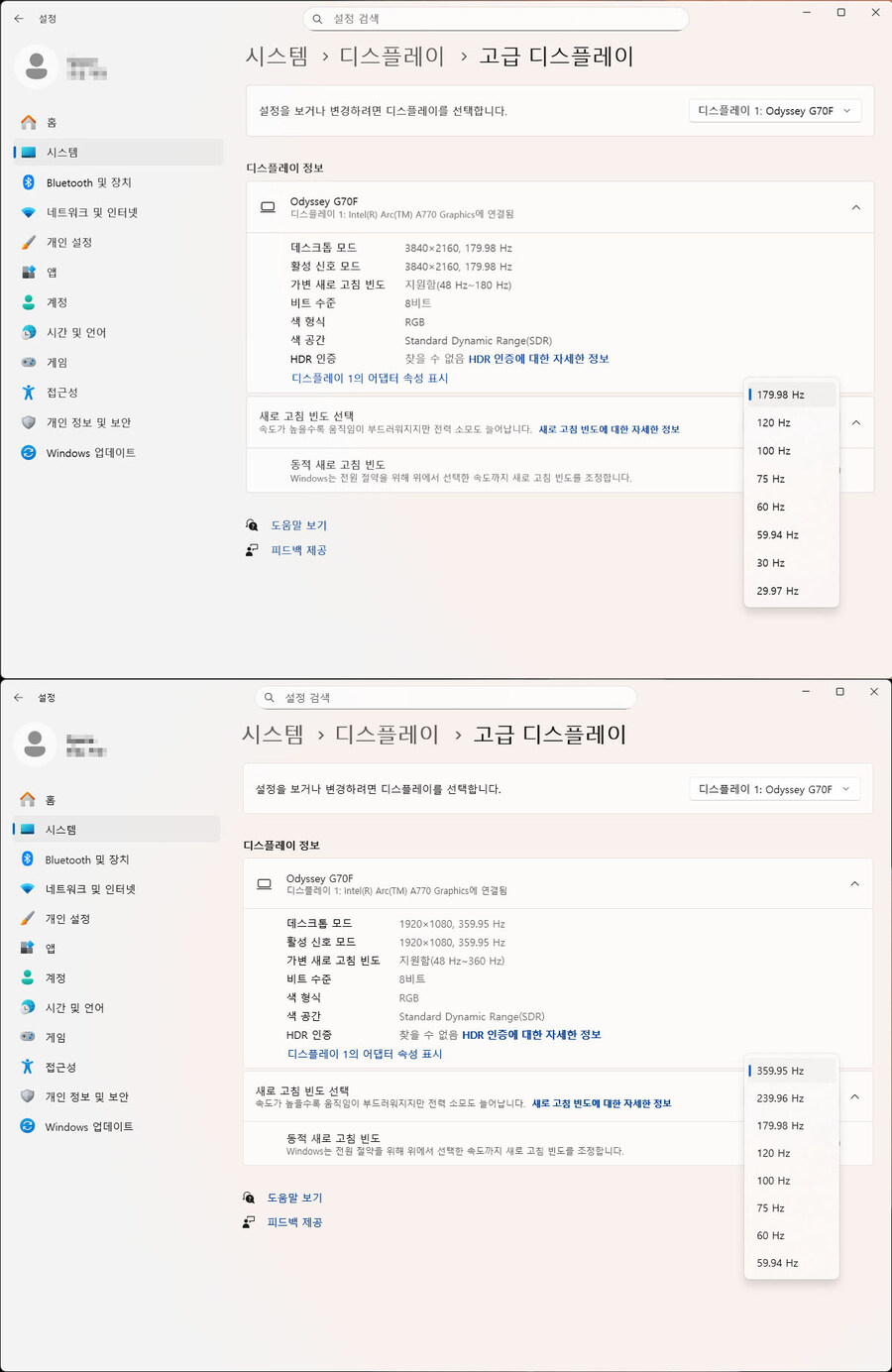Viewport: 892px width, 1372px height.
Task: Collapse the 새로 고침 빈도 선택 section
Action: coord(855,421)
